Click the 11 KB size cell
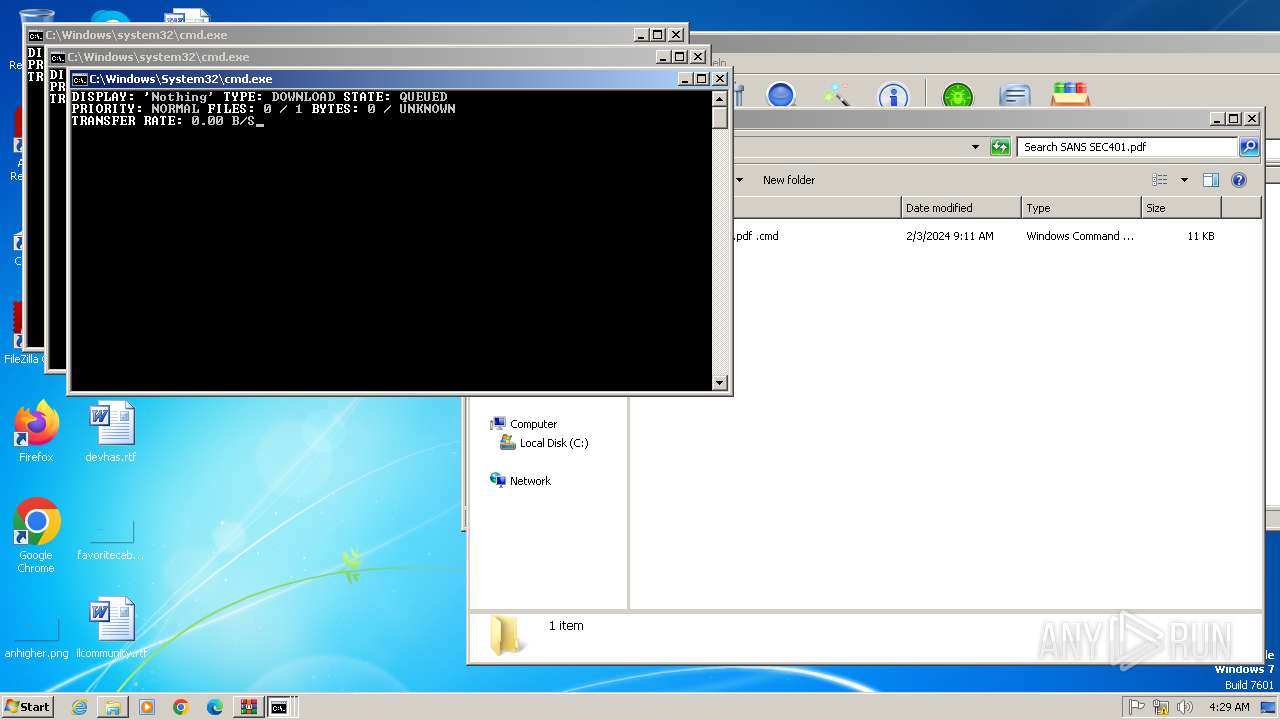The height and width of the screenshot is (720, 1280). pyautogui.click(x=1201, y=236)
